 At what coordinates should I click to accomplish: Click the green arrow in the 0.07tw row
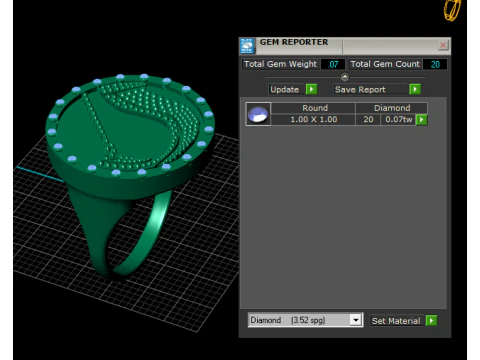tap(422, 120)
